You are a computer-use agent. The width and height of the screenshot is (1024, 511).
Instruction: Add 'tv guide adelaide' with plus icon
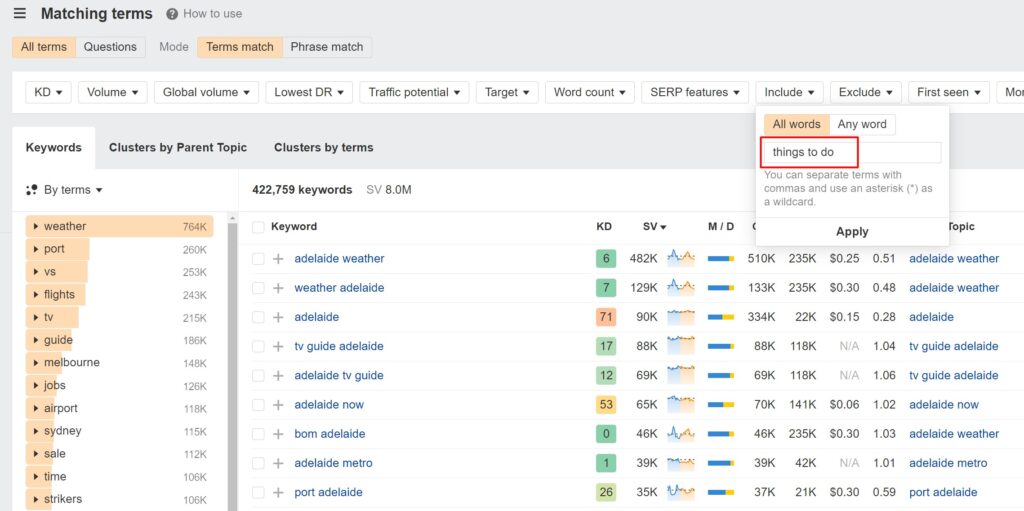(x=278, y=346)
